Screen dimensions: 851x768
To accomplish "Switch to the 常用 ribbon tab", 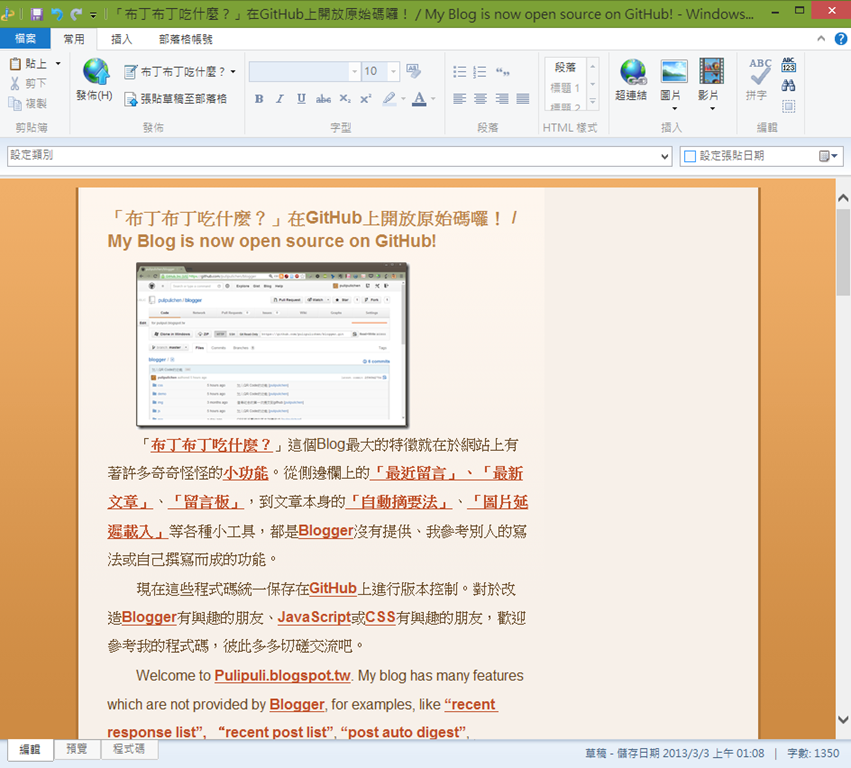I will pyautogui.click(x=74, y=39).
